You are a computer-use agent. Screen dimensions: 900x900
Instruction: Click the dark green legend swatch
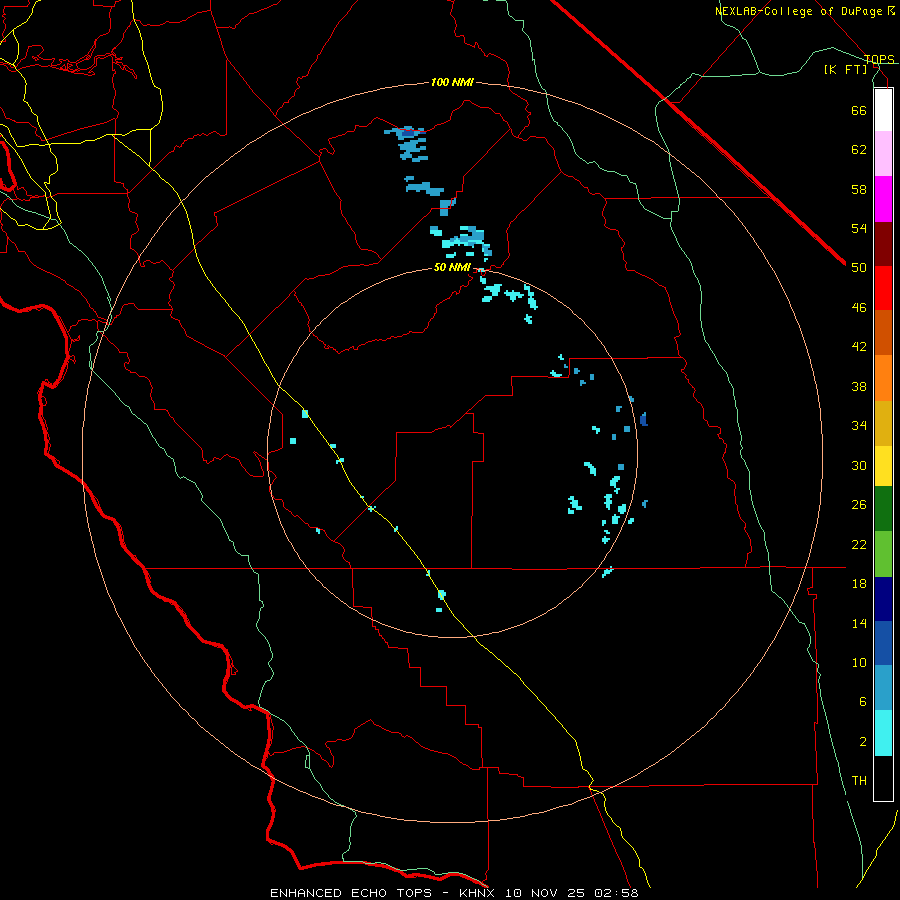click(x=883, y=509)
